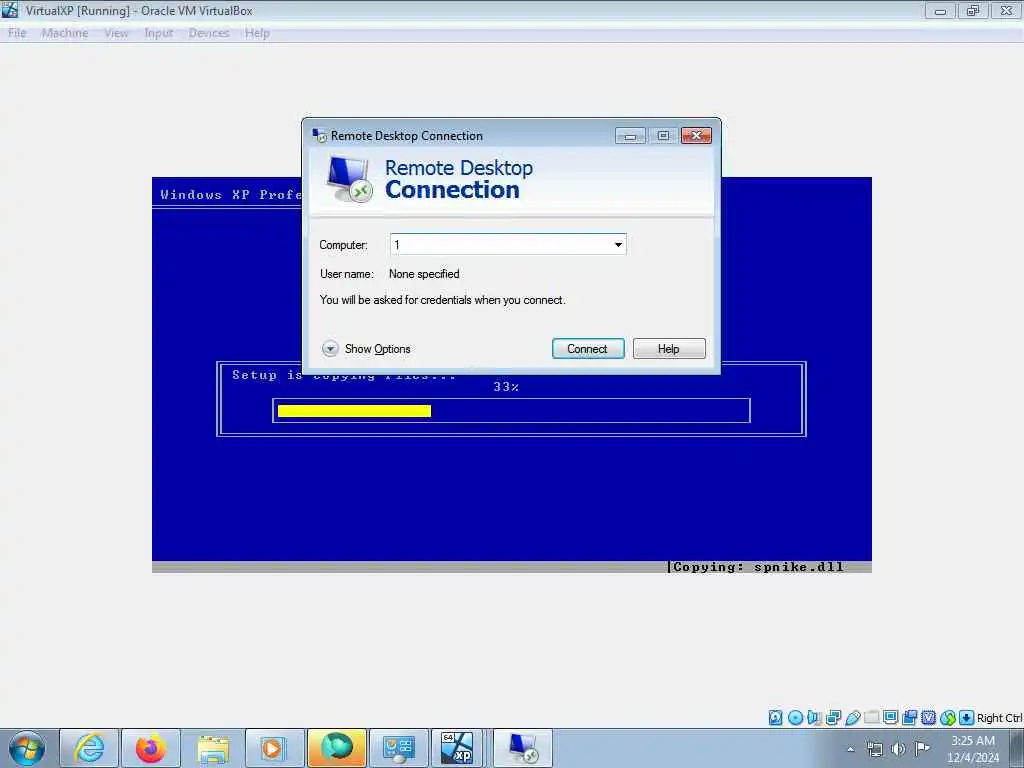Image resolution: width=1024 pixels, height=768 pixels.
Task: Click the Remote Desktop Connection title bar icon
Action: pyautogui.click(x=319, y=136)
